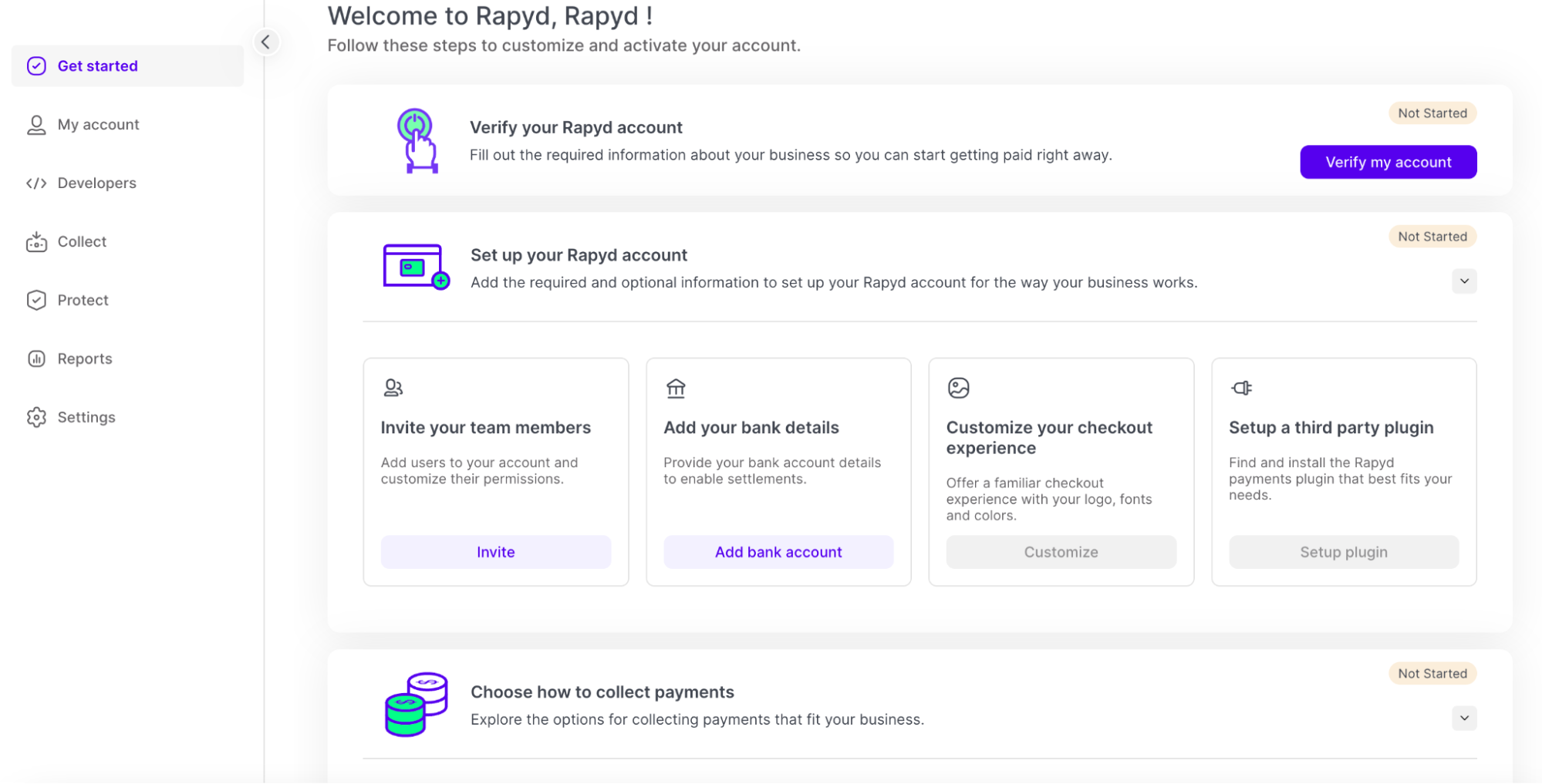The image size is (1542, 784).
Task: Go to My account in sidebar
Action: [x=98, y=125]
